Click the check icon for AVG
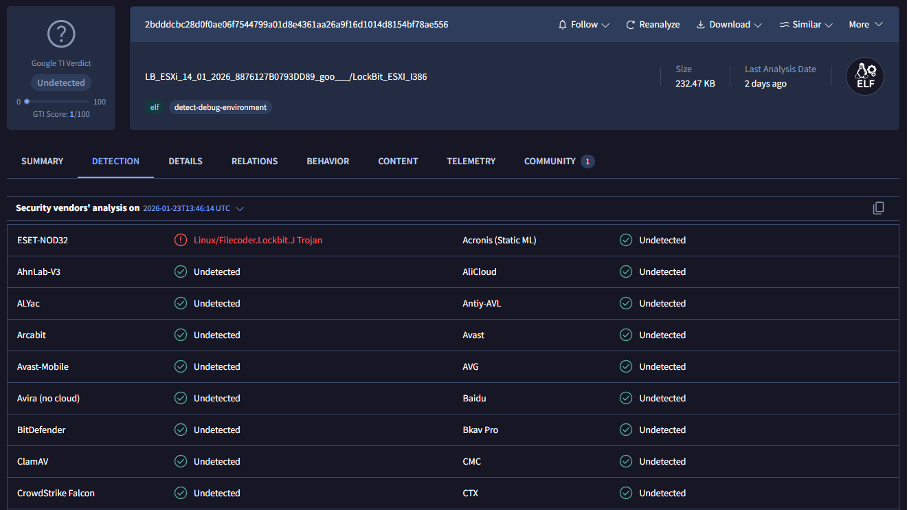 pyautogui.click(x=625, y=366)
